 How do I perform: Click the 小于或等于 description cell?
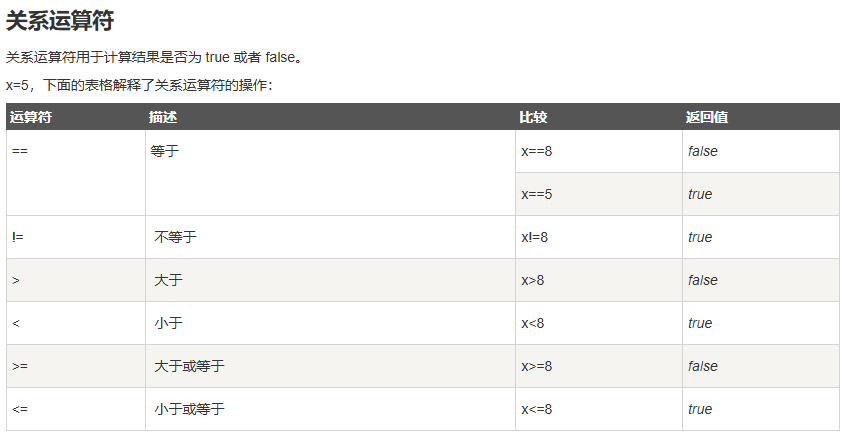point(190,410)
